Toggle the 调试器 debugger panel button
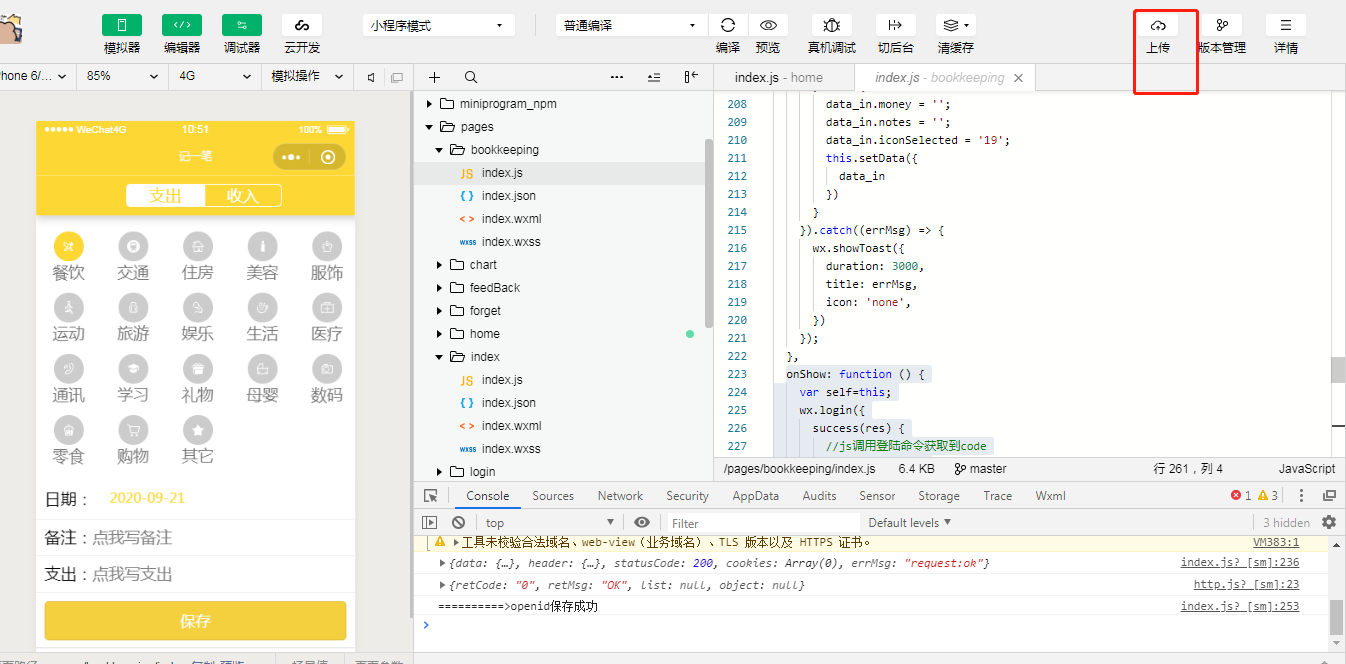This screenshot has height=664, width=1346. pyautogui.click(x=242, y=25)
